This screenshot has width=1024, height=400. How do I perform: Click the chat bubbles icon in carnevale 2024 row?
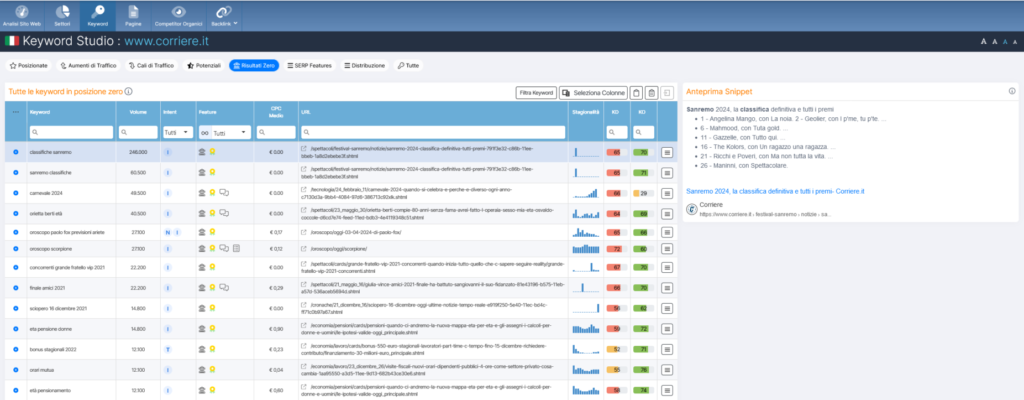(224, 193)
